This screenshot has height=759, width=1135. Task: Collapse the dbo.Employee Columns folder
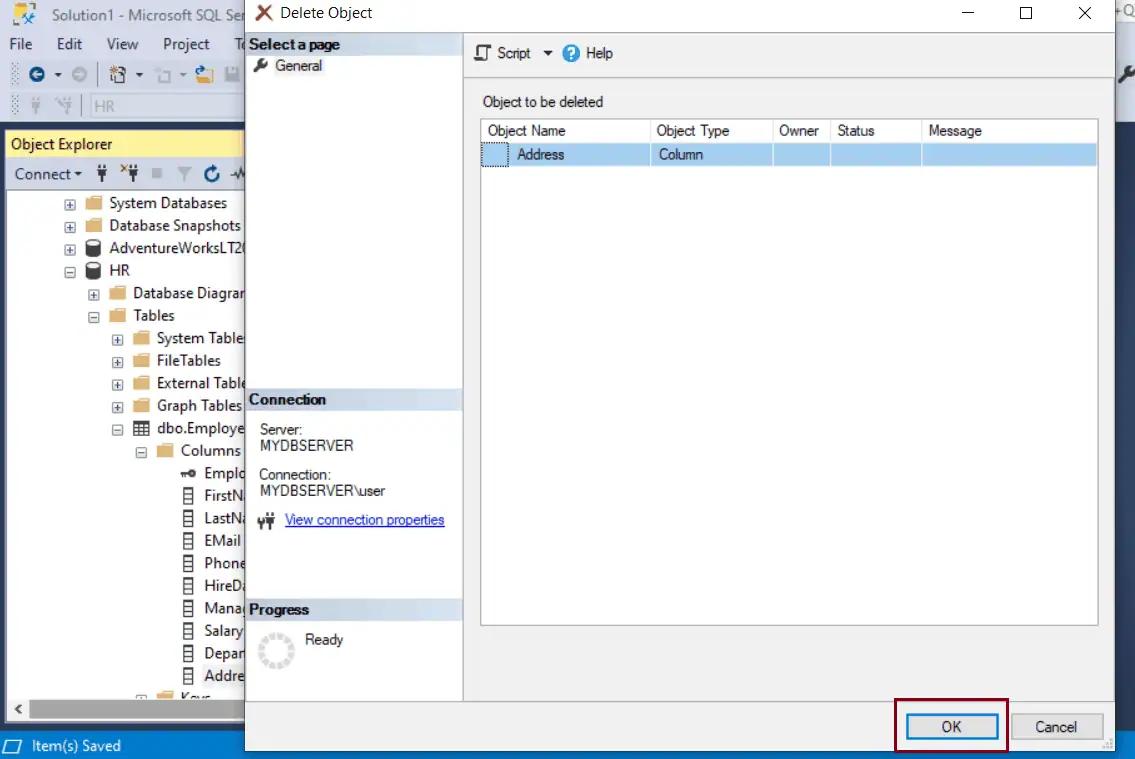coord(141,451)
